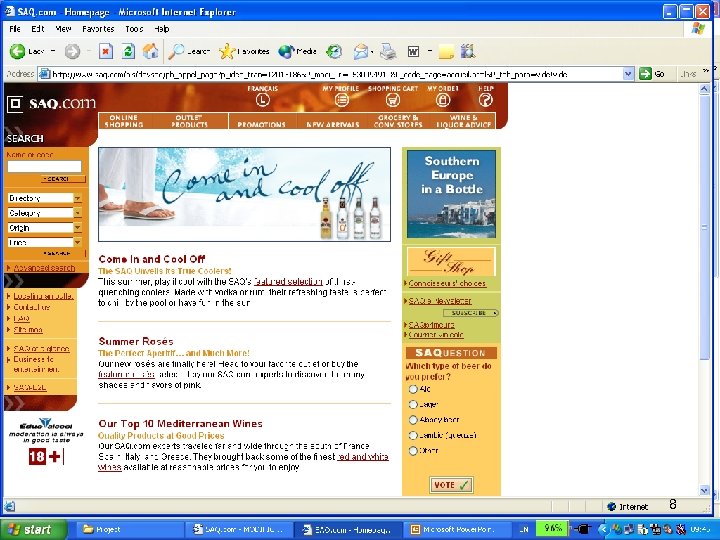Follow the featured selection coolers link
The image size is (720, 540).
click(x=288, y=281)
